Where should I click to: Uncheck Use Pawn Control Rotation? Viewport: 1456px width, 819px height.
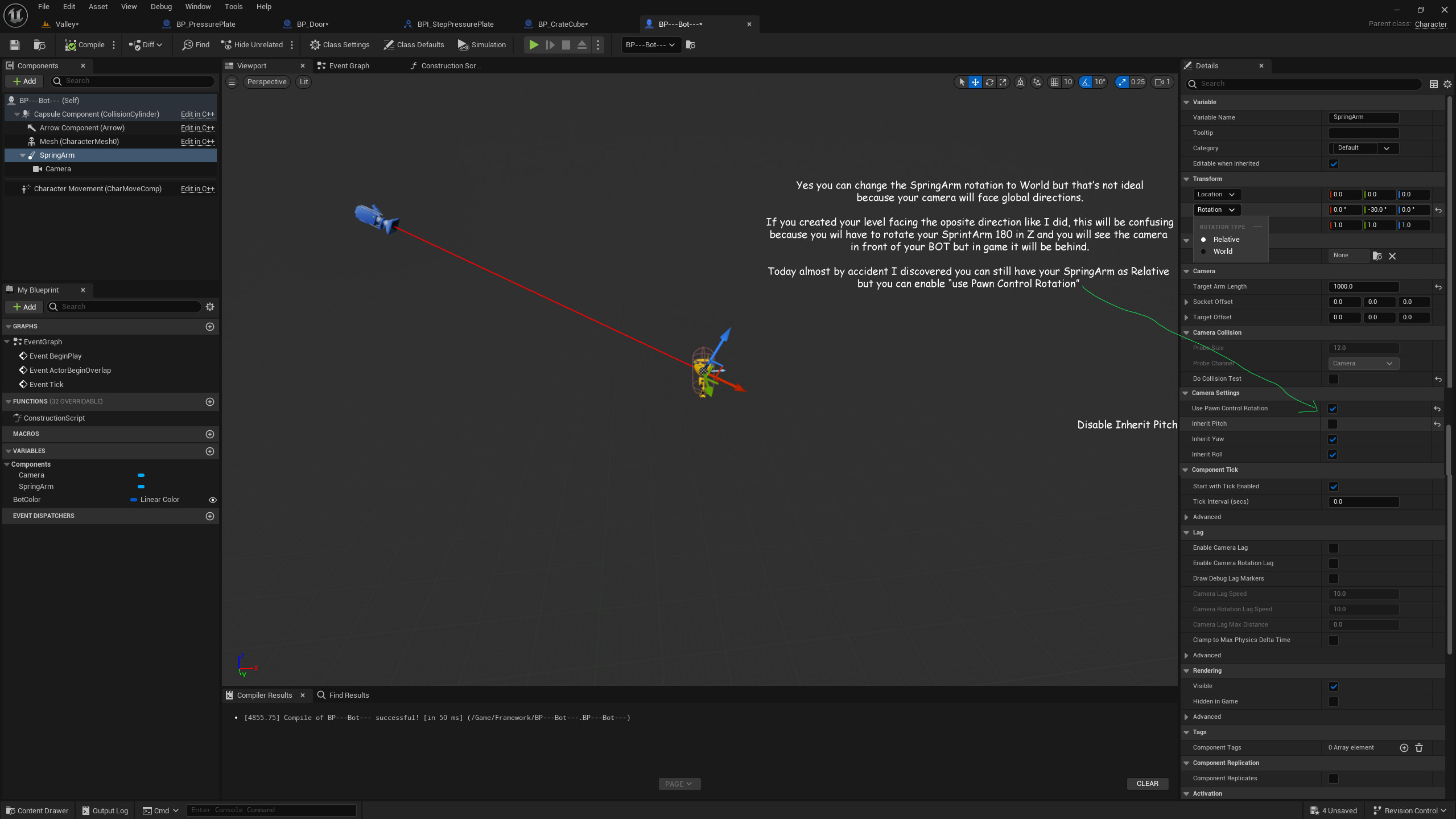tap(1333, 409)
